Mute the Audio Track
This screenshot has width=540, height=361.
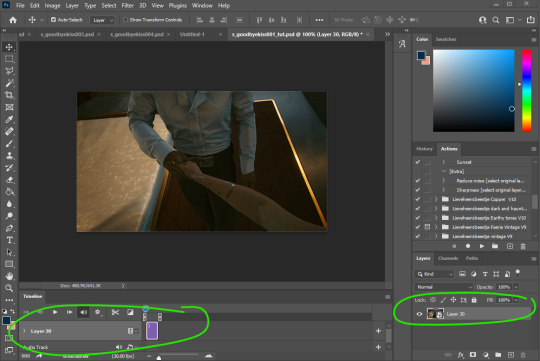(119, 347)
